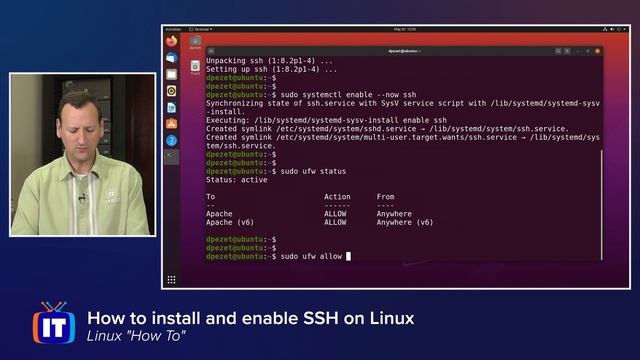The width and height of the screenshot is (640, 360).
Task: Click the 'From' column header
Action: [x=385, y=197]
